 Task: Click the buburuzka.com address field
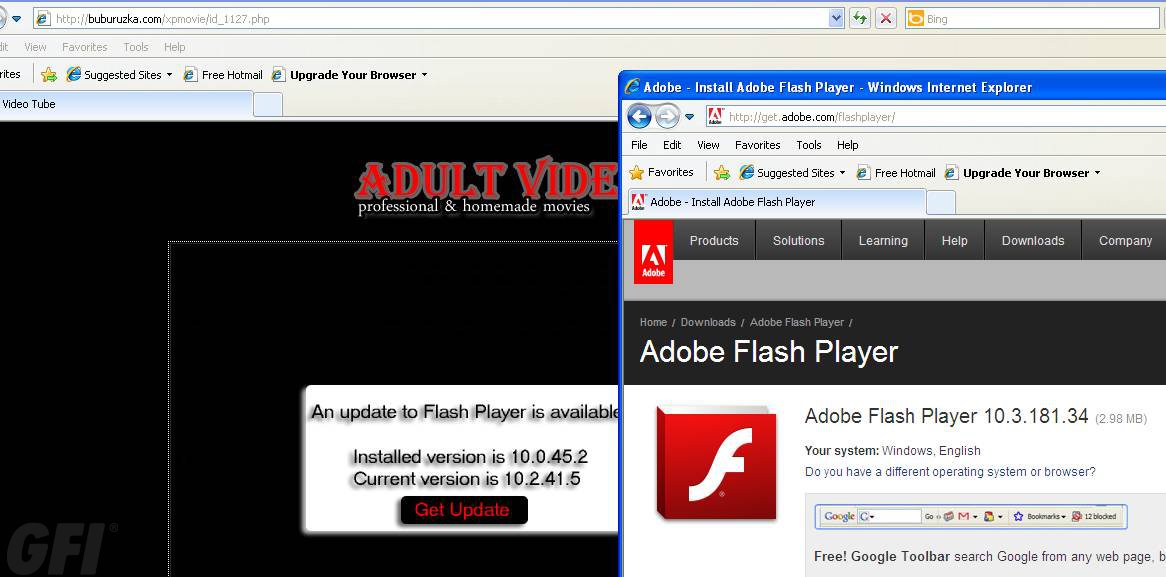(x=439, y=19)
